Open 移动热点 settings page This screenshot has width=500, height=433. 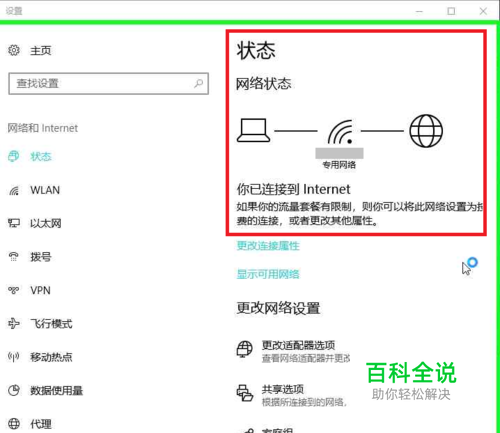[x=51, y=357]
